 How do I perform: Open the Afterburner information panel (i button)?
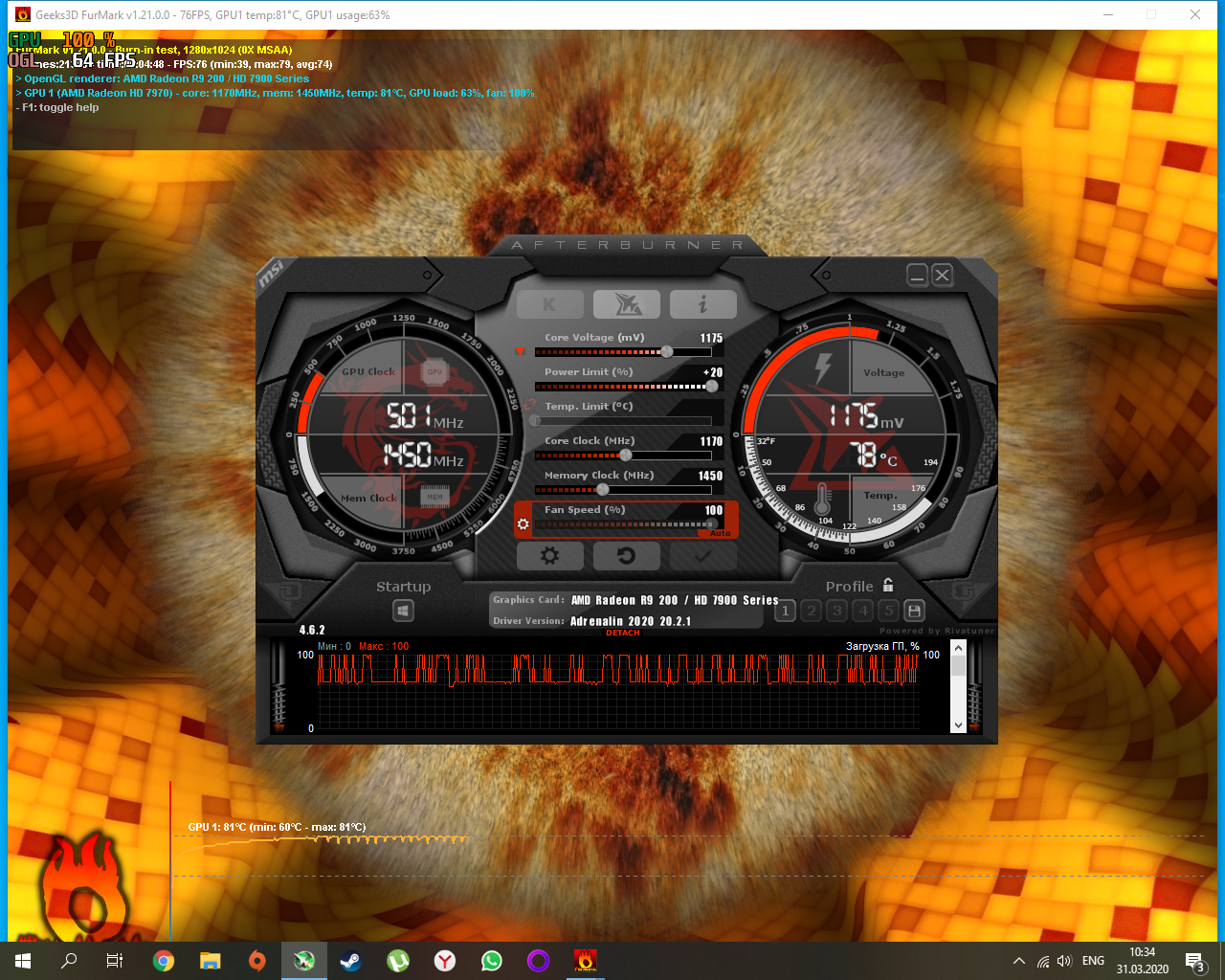pyautogui.click(x=703, y=304)
